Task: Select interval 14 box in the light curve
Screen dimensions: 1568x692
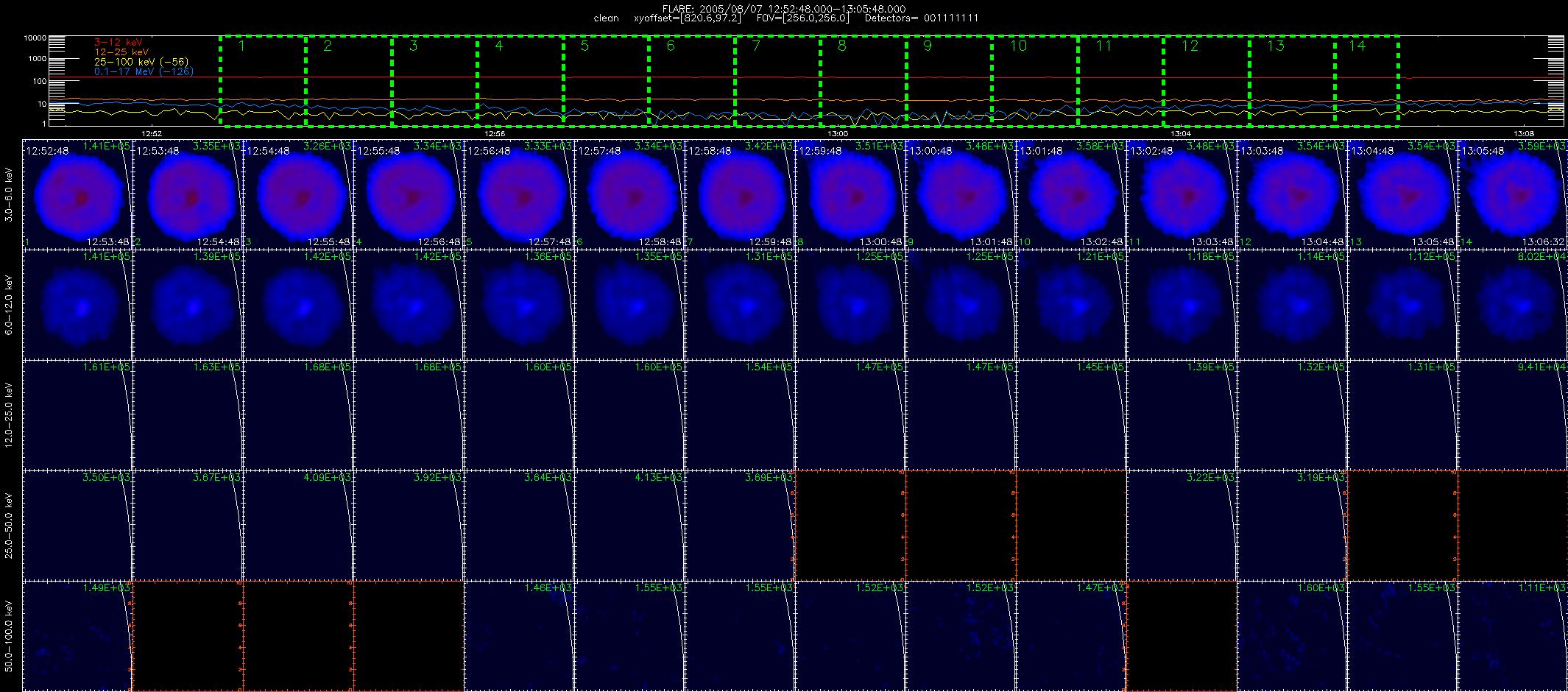Action: point(1367,81)
